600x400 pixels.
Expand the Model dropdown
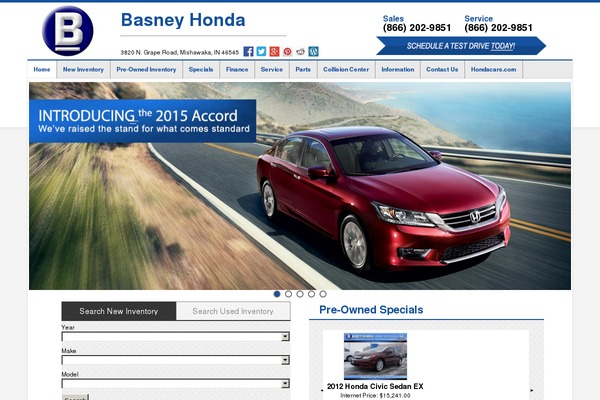tap(176, 384)
